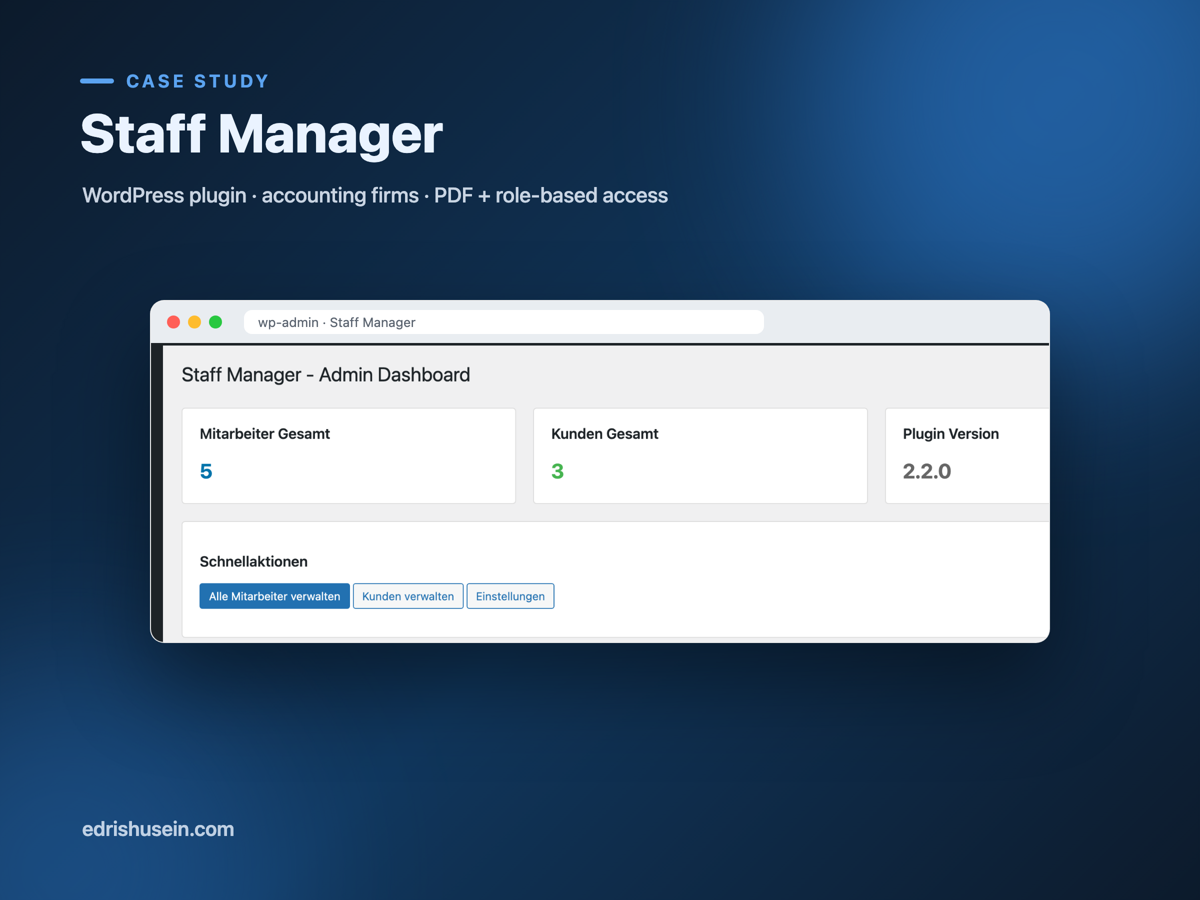This screenshot has height=900, width=1200.
Task: Open the Einstellungen button
Action: (x=510, y=596)
